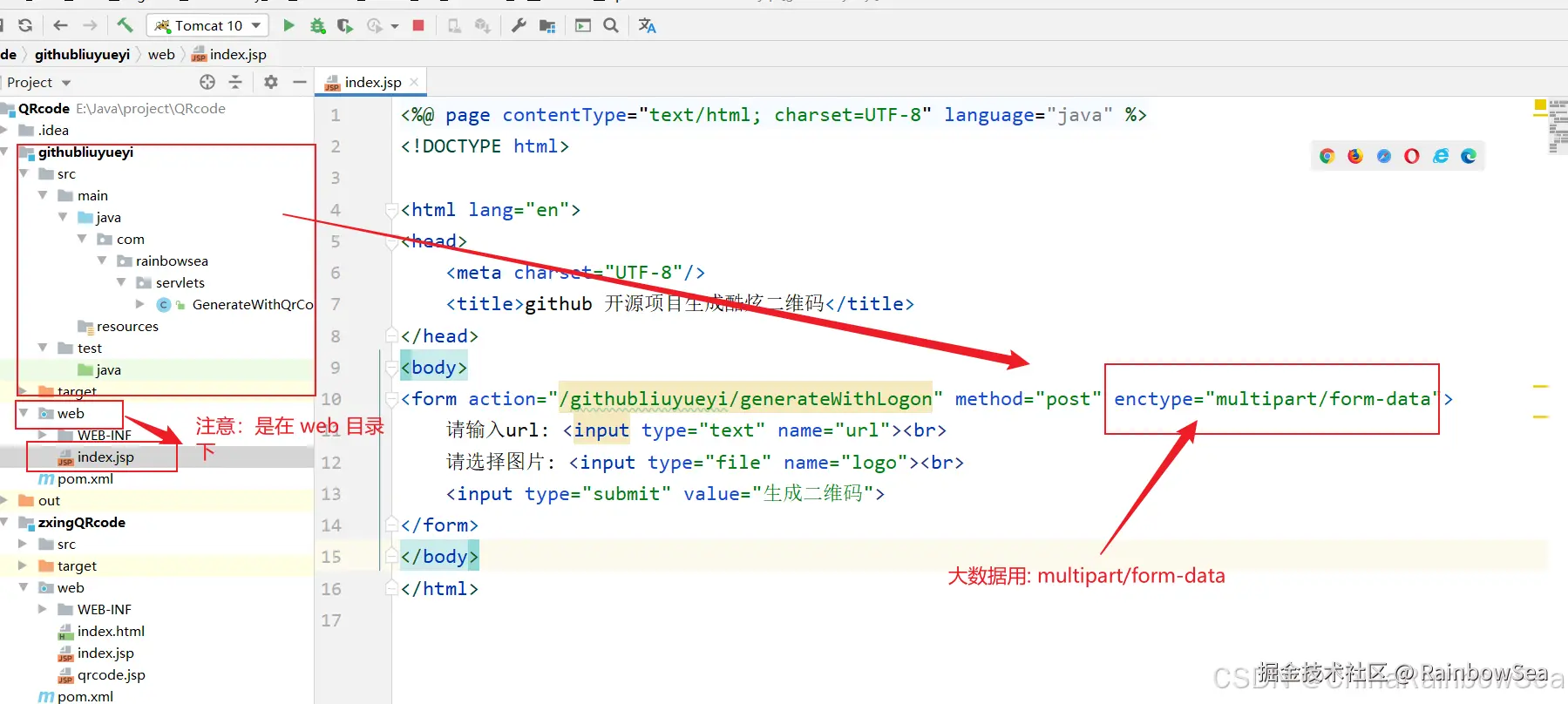
Task: Run with coverage shield icon
Action: (345, 26)
